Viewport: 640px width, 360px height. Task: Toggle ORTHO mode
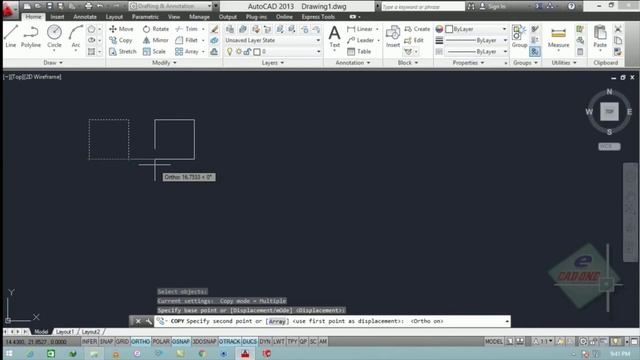(x=140, y=342)
